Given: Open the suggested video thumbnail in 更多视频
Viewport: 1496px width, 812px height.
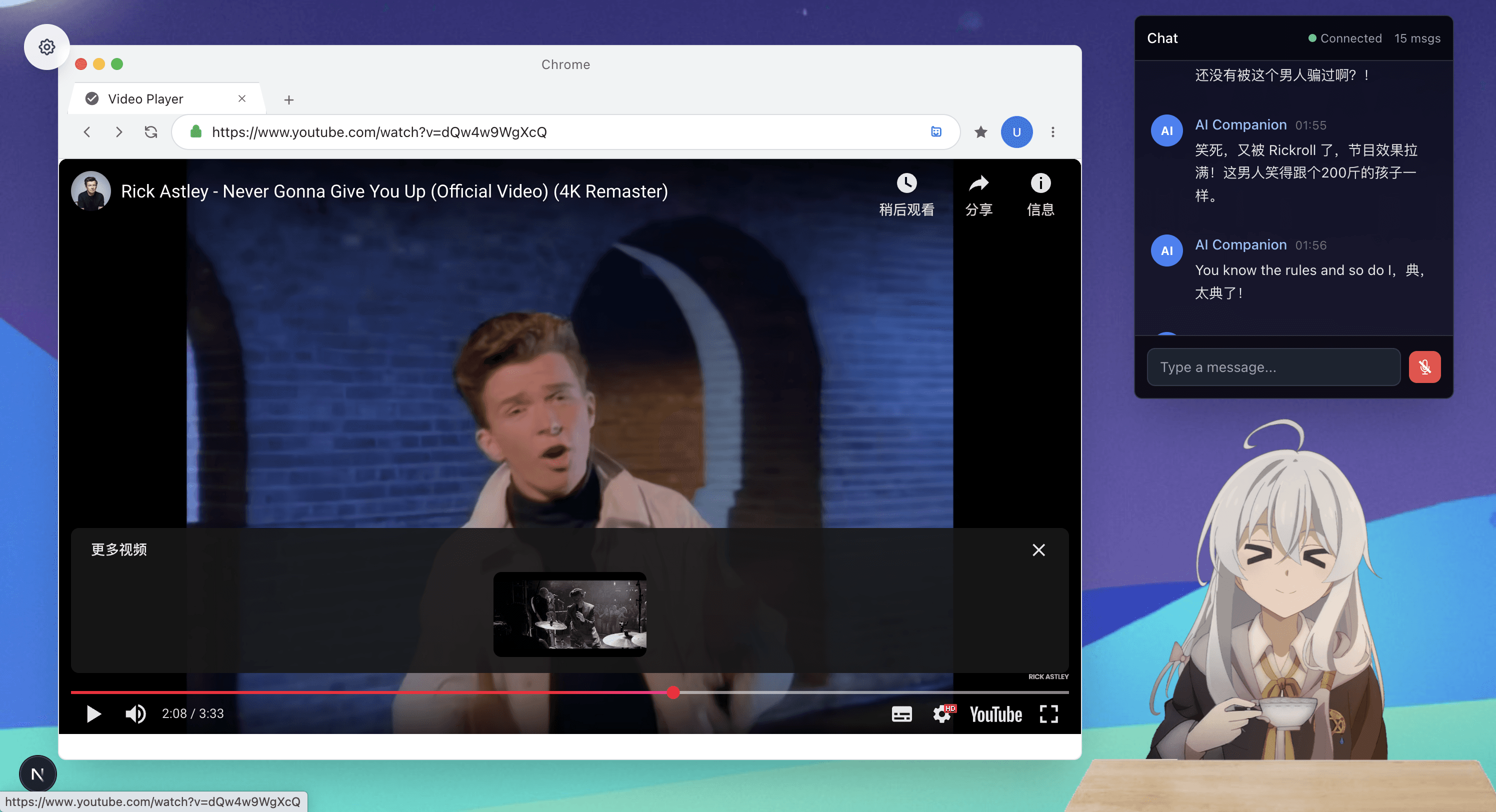Looking at the screenshot, I should 569,614.
